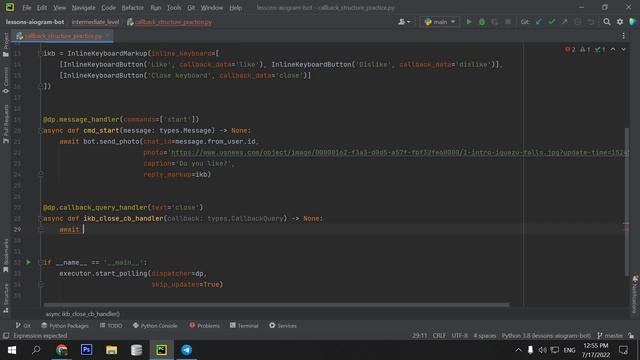This screenshot has width=640, height=360.
Task: Click the CRLF line separator status
Action: coord(439,336)
